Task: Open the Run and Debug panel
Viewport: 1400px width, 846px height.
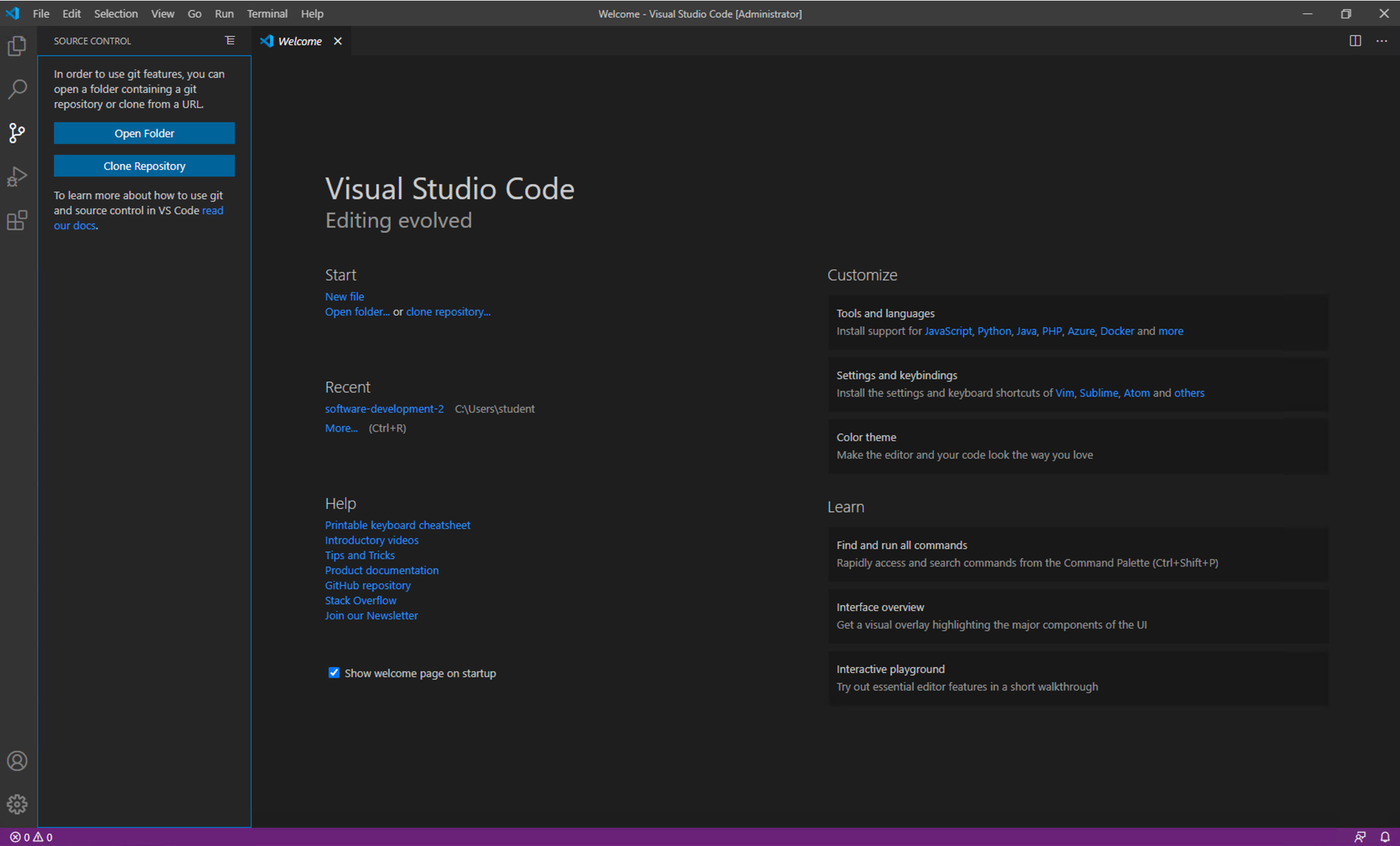Action: pyautogui.click(x=17, y=176)
